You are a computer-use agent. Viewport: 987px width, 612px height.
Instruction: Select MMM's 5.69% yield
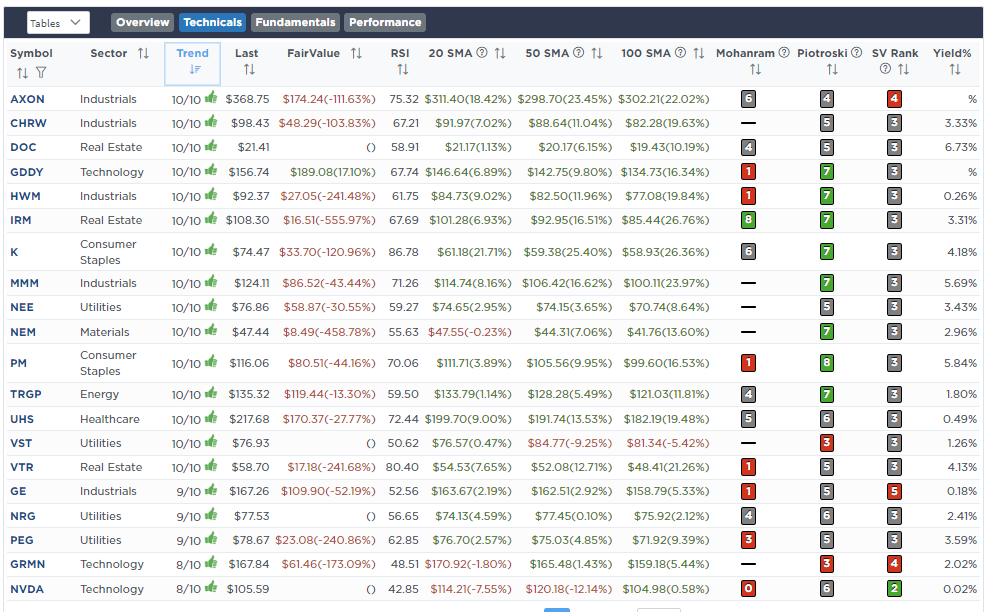tap(961, 283)
